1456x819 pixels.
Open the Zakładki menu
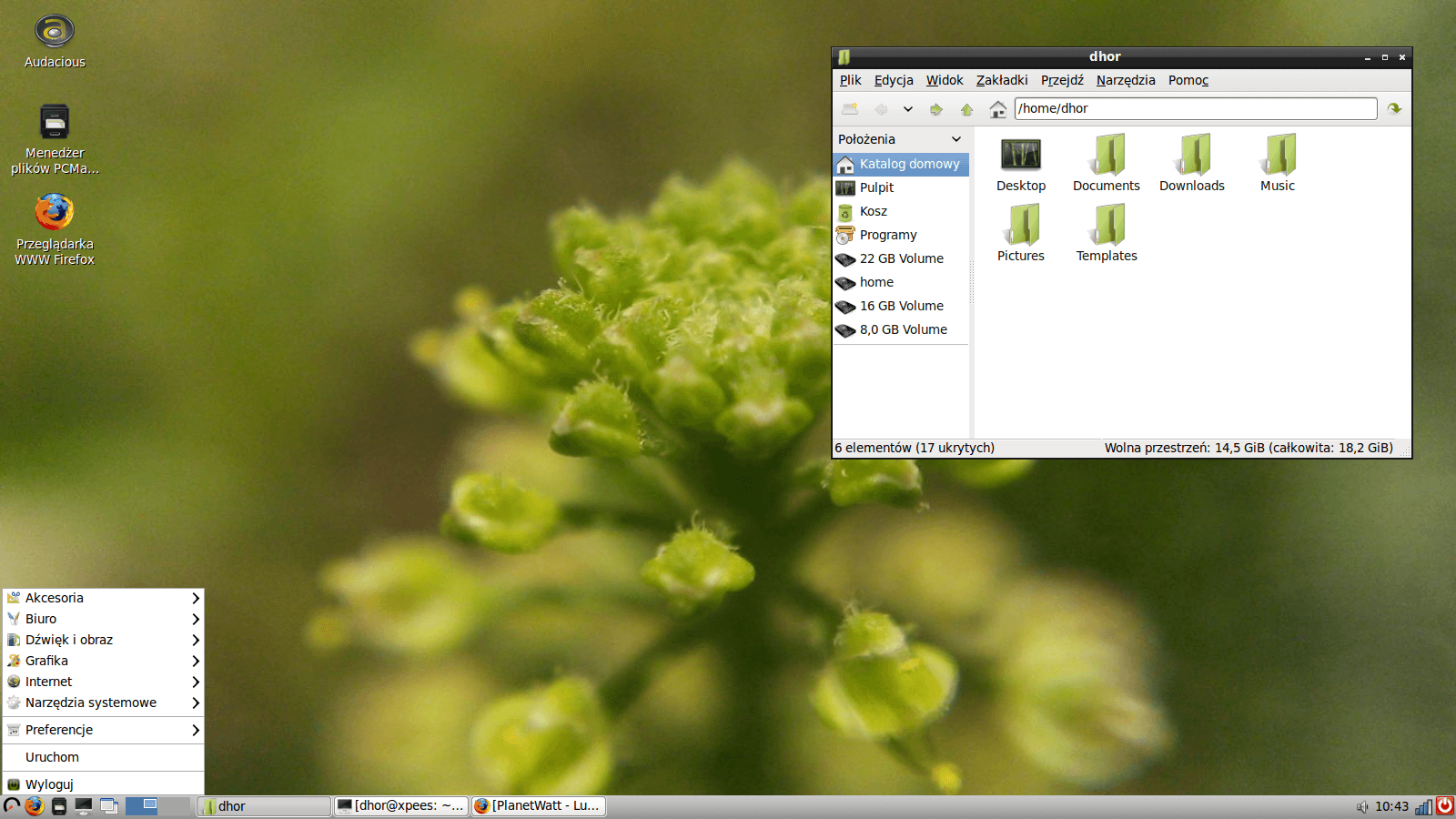pos(1002,80)
